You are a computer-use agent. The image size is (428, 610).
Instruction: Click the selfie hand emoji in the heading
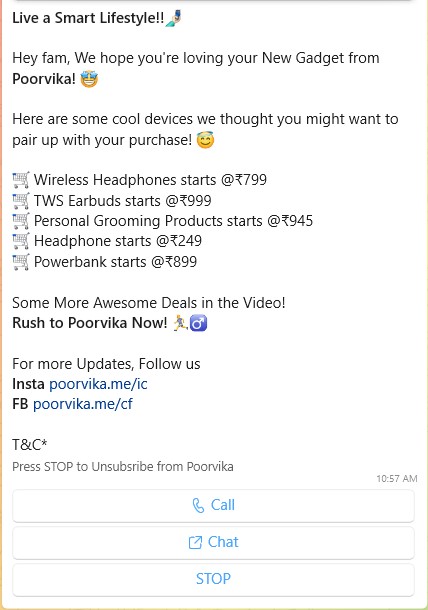[174, 18]
